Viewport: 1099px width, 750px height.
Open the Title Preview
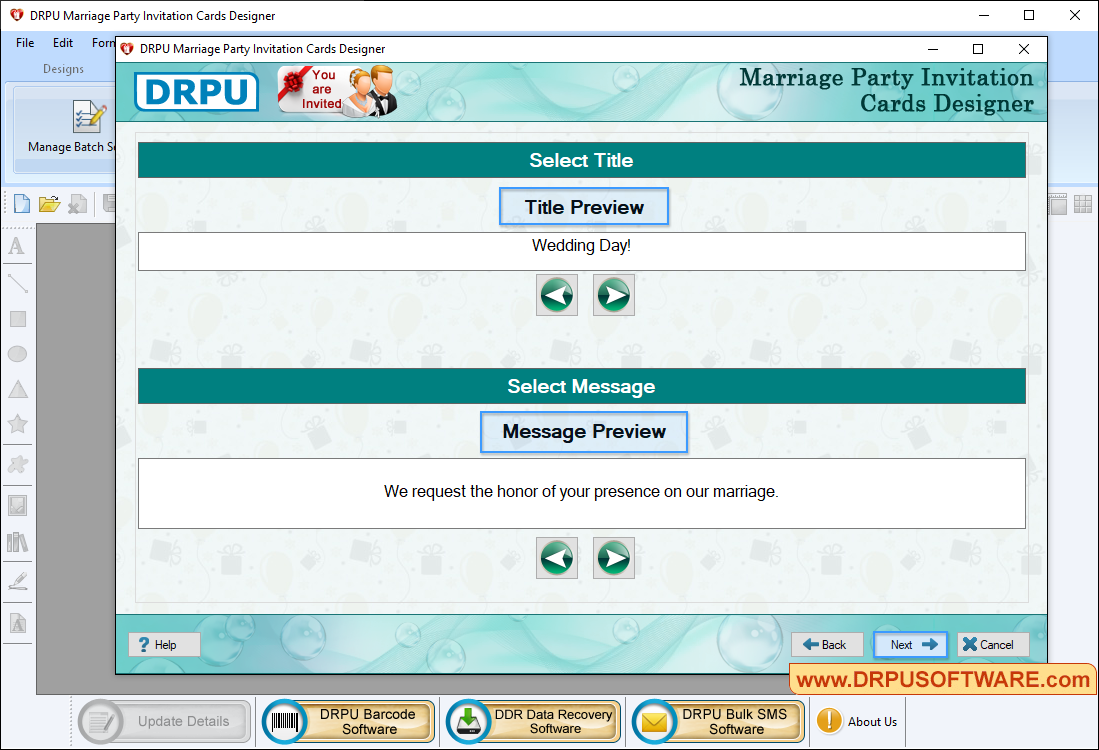tap(584, 206)
